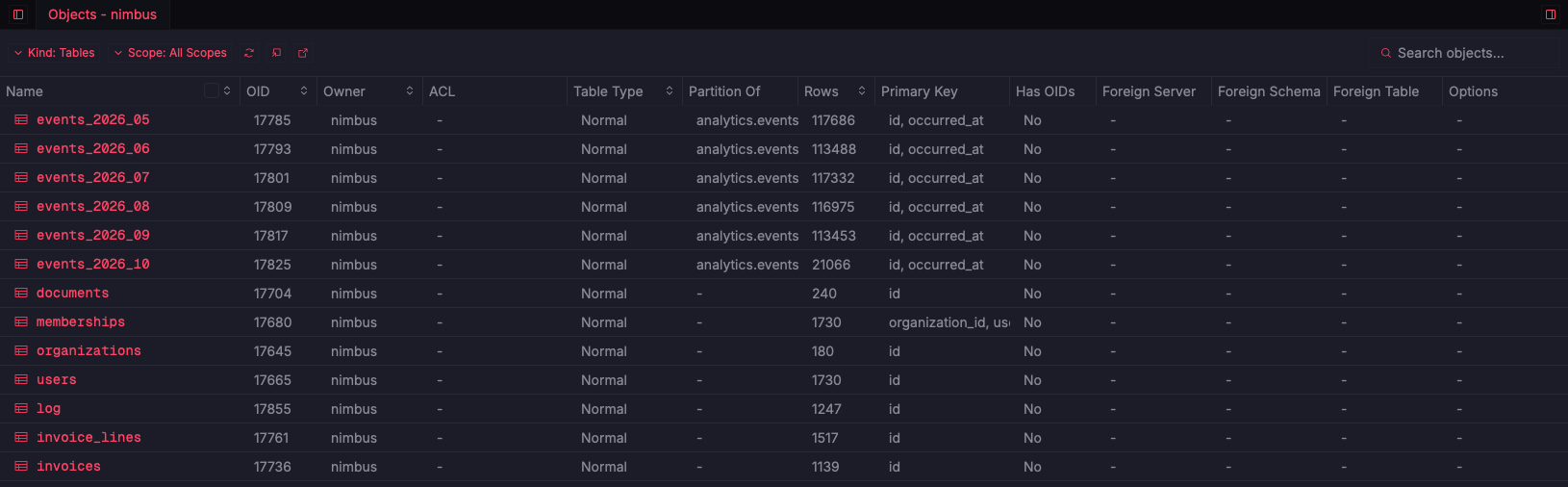Click table icon for events_2026_09

coord(21,236)
